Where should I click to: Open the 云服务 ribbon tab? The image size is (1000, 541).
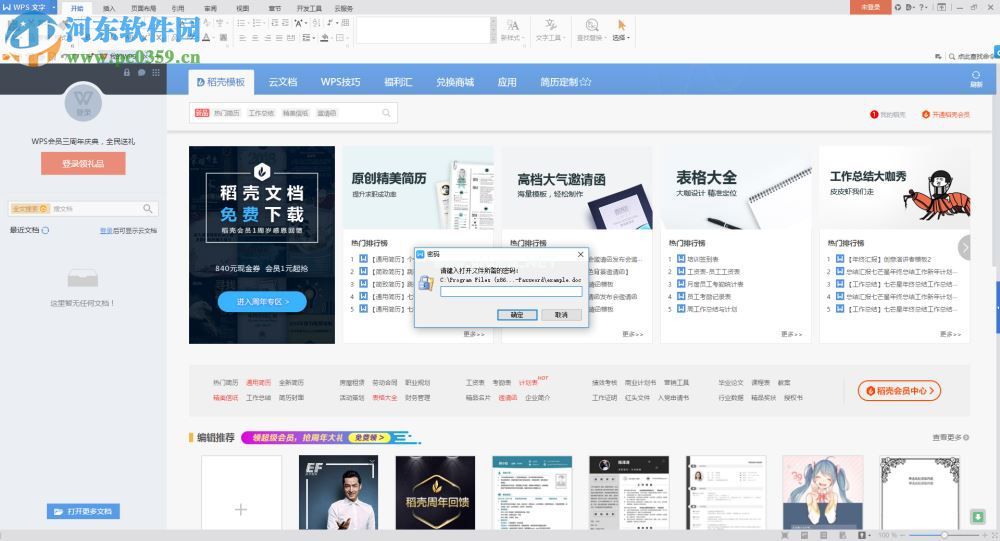point(343,8)
